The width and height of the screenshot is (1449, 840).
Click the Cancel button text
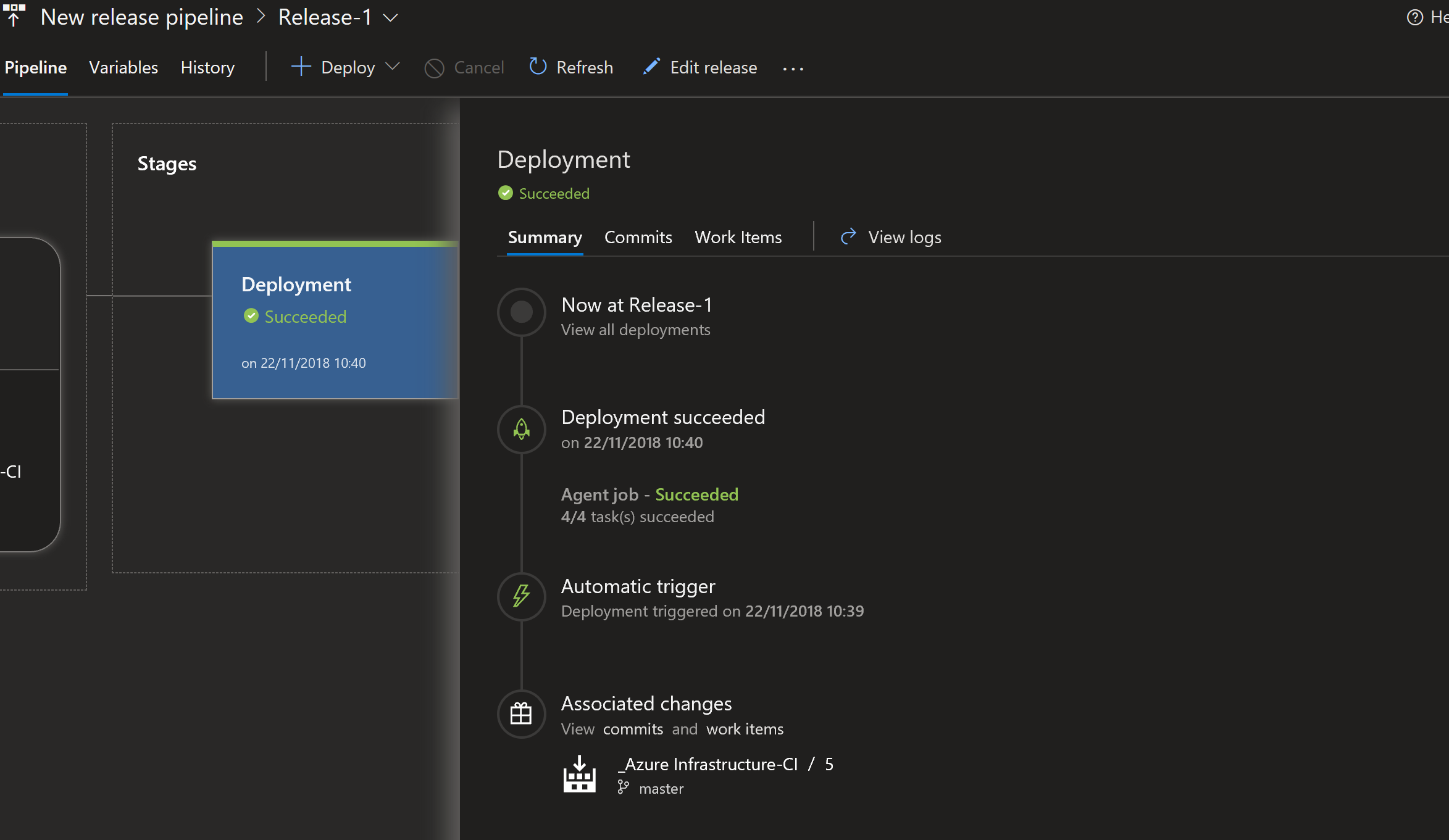479,67
